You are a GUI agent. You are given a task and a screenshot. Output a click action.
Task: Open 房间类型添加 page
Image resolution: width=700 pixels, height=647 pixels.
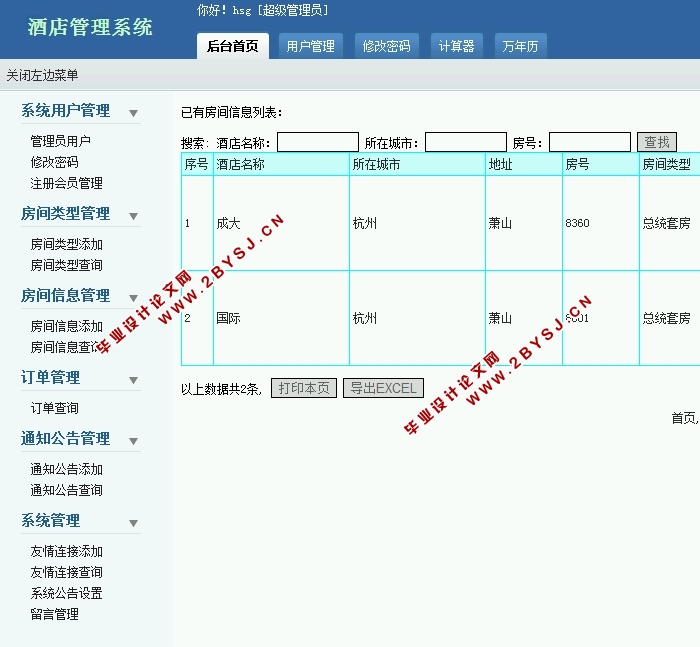coord(67,244)
